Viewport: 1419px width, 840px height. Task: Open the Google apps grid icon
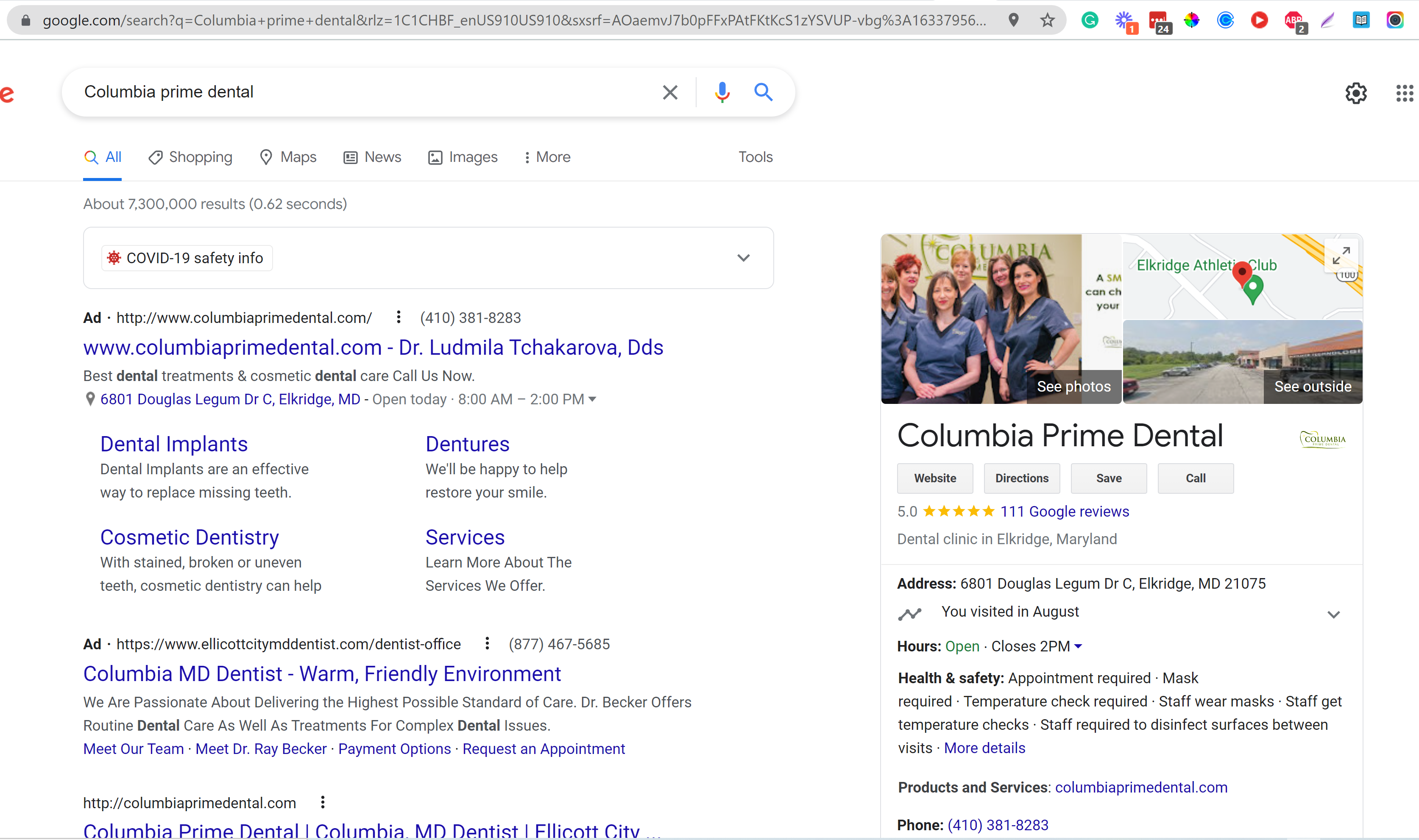[x=1404, y=93]
